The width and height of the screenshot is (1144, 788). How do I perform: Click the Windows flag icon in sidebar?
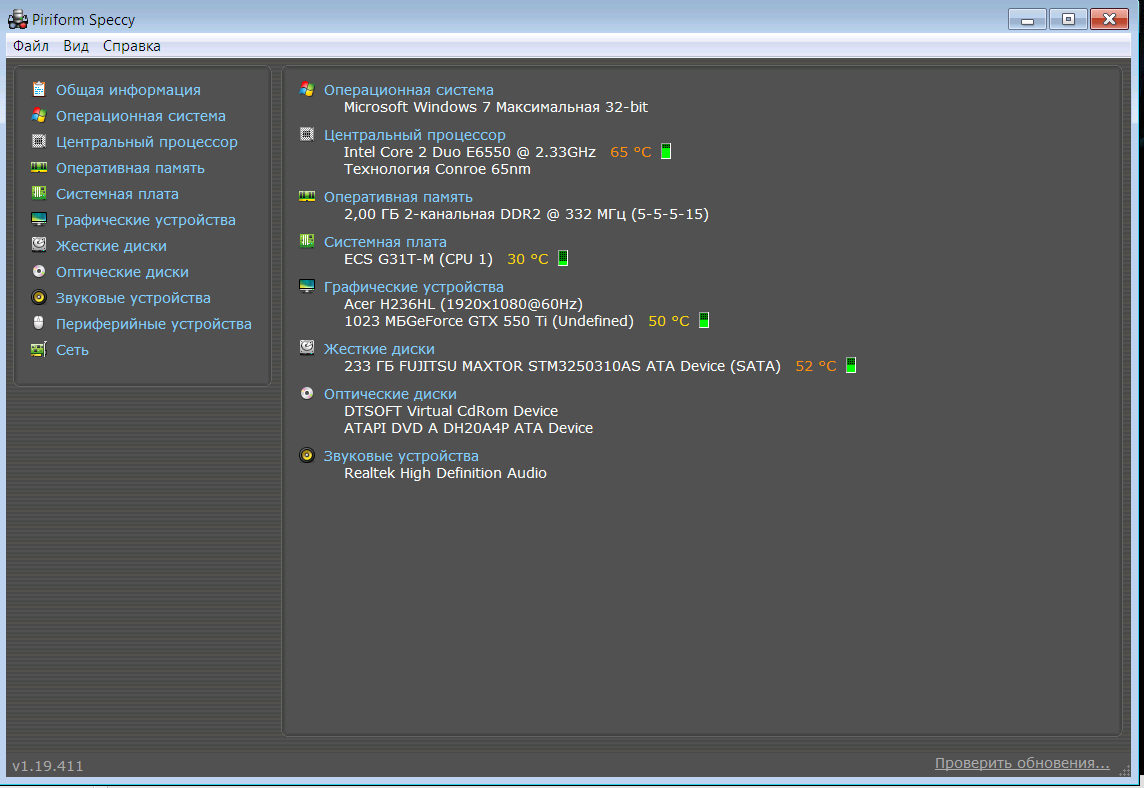[x=39, y=116]
